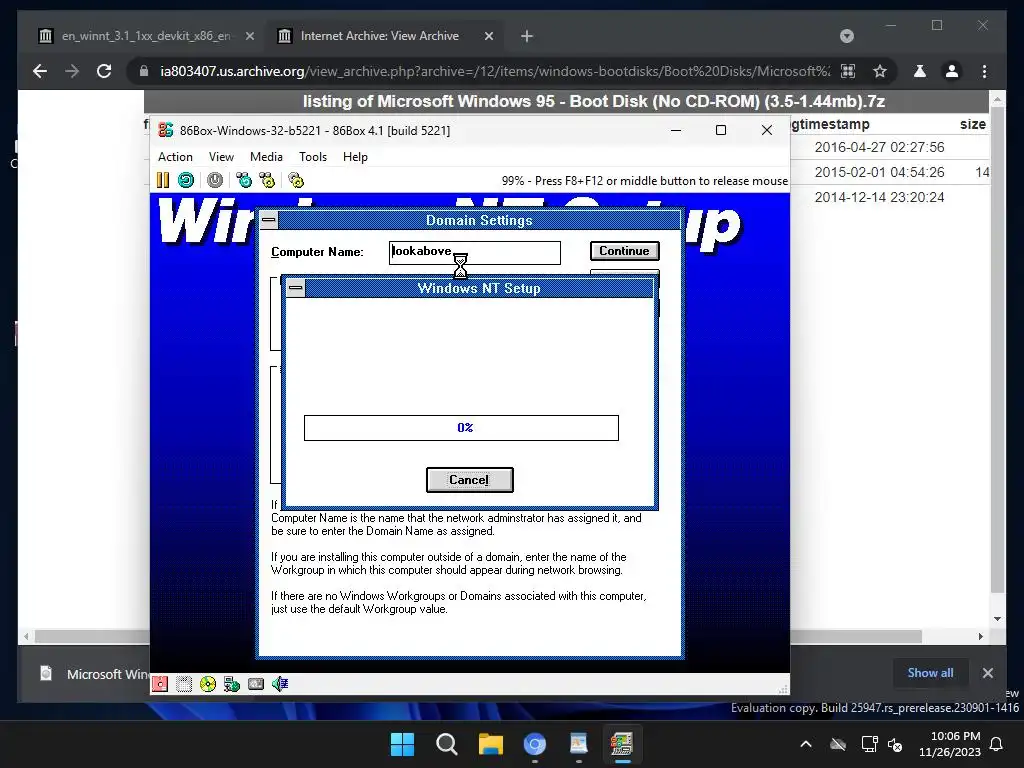Switch to Chromium browser in the taskbar
This screenshot has height=768, width=1024.
tap(534, 744)
